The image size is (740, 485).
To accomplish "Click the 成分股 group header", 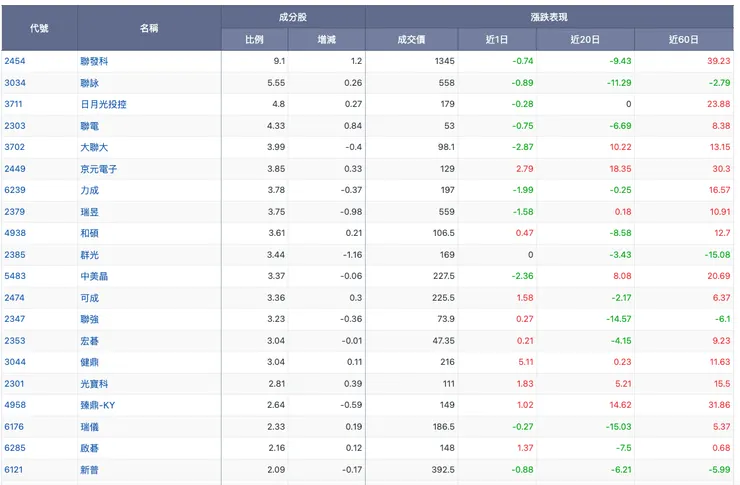I will click(293, 17).
